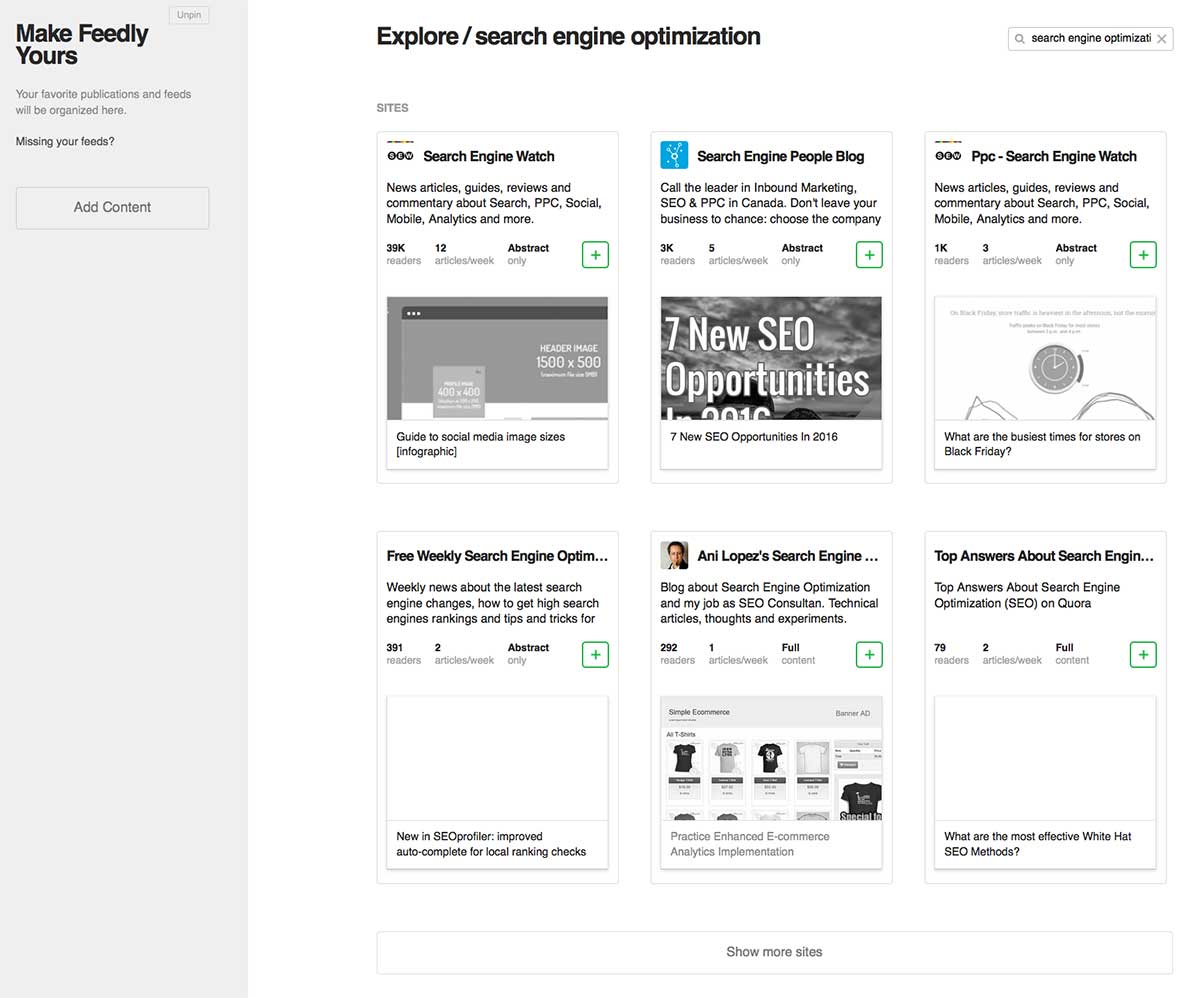Clear the search box with X icon
Viewport: 1200px width, 998px height.
(x=1161, y=39)
